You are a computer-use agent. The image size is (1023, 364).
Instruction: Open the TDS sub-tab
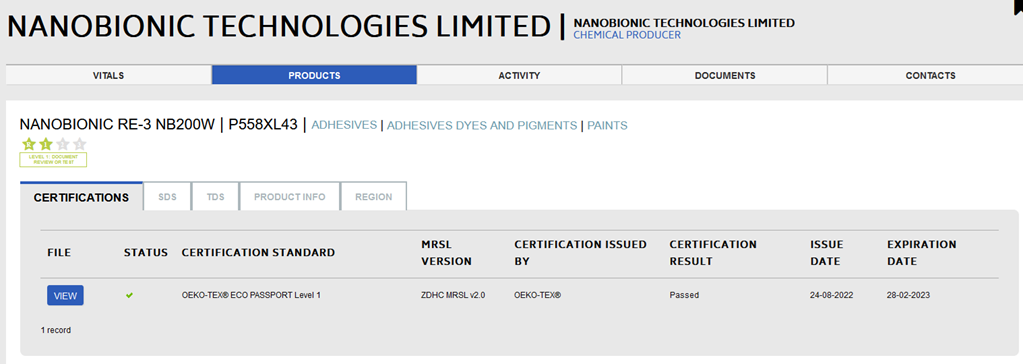pos(216,197)
